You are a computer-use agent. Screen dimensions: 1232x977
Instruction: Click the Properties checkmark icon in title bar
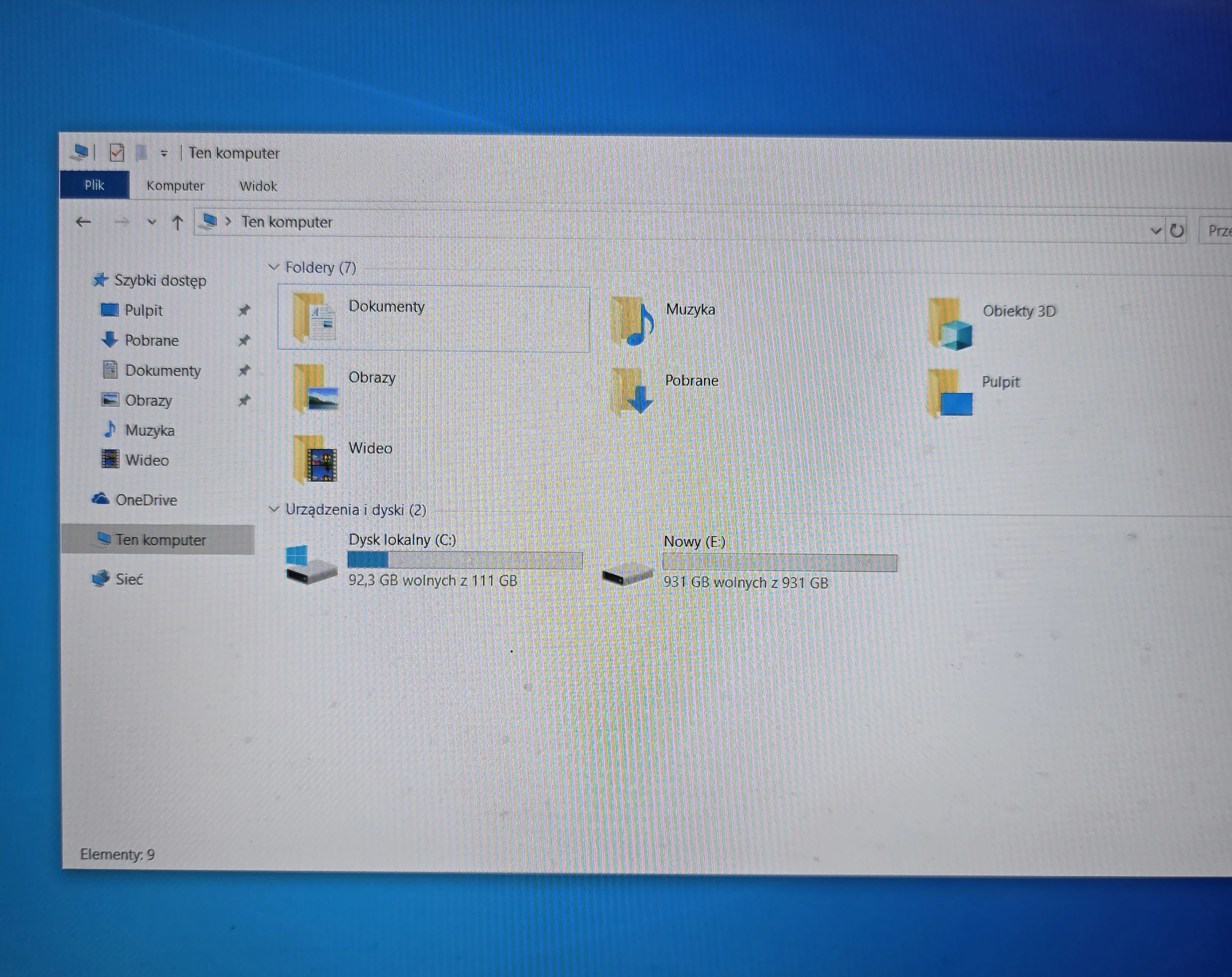[117, 153]
